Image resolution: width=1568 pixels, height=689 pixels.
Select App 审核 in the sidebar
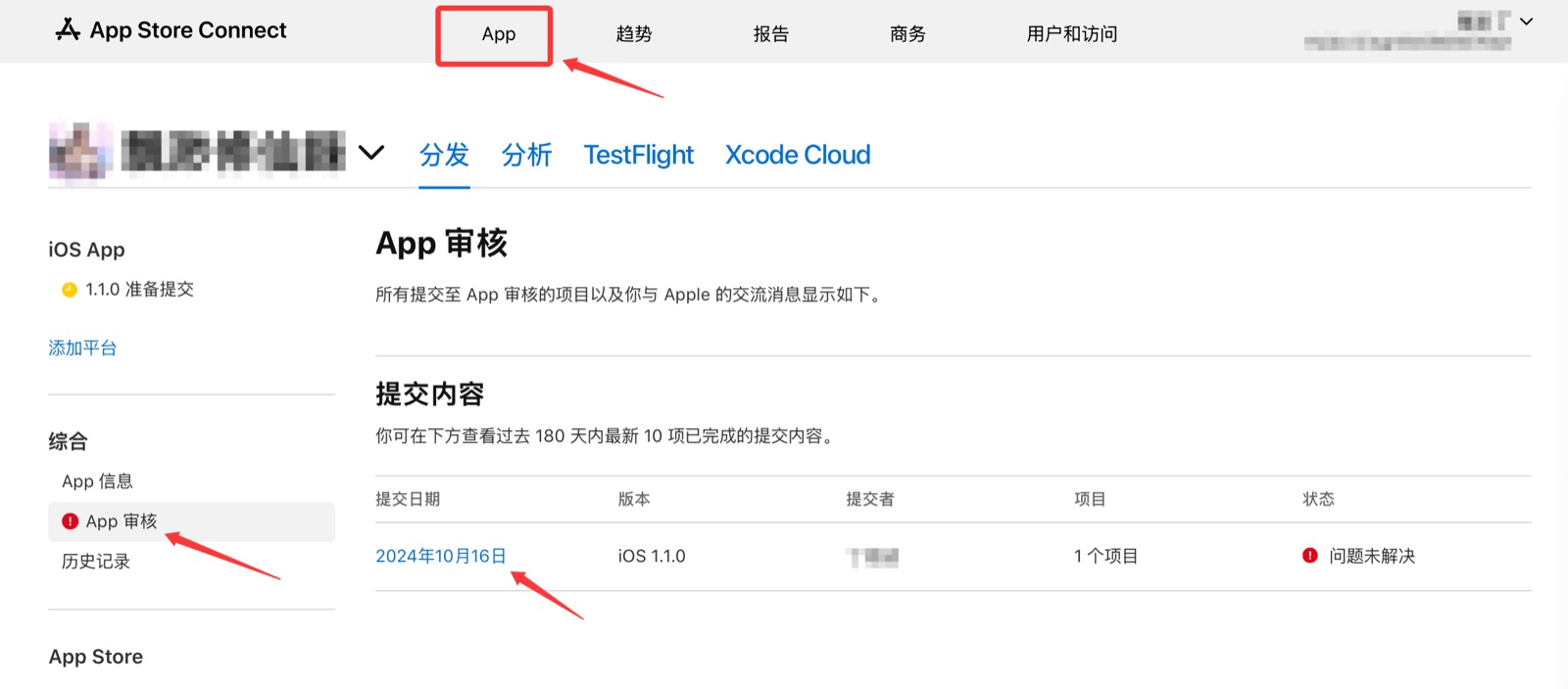192,521
